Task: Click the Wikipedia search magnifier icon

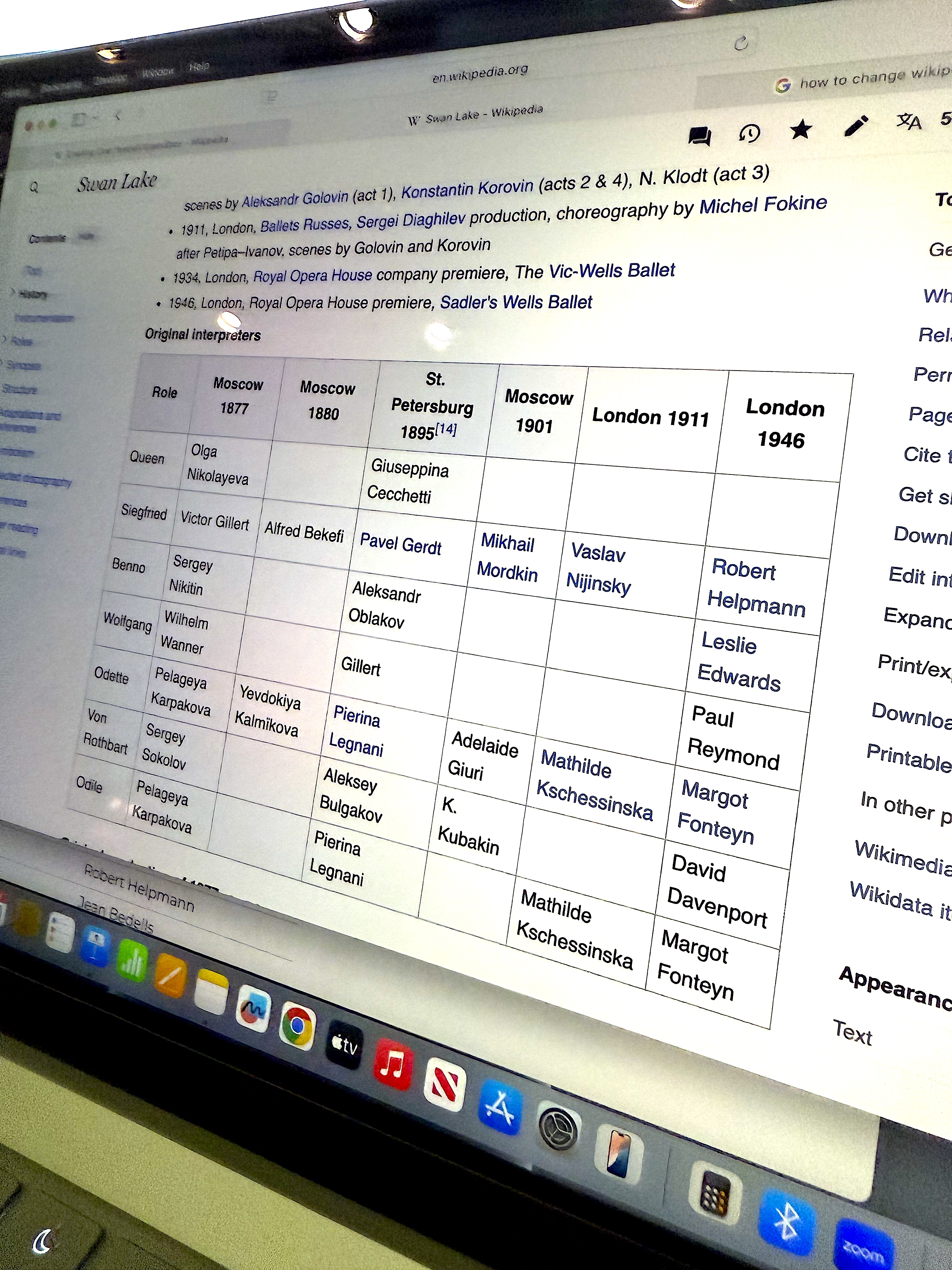Action: (34, 187)
